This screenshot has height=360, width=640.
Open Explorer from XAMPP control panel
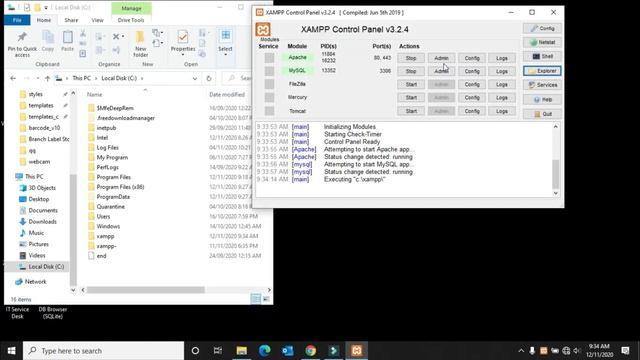pos(542,71)
